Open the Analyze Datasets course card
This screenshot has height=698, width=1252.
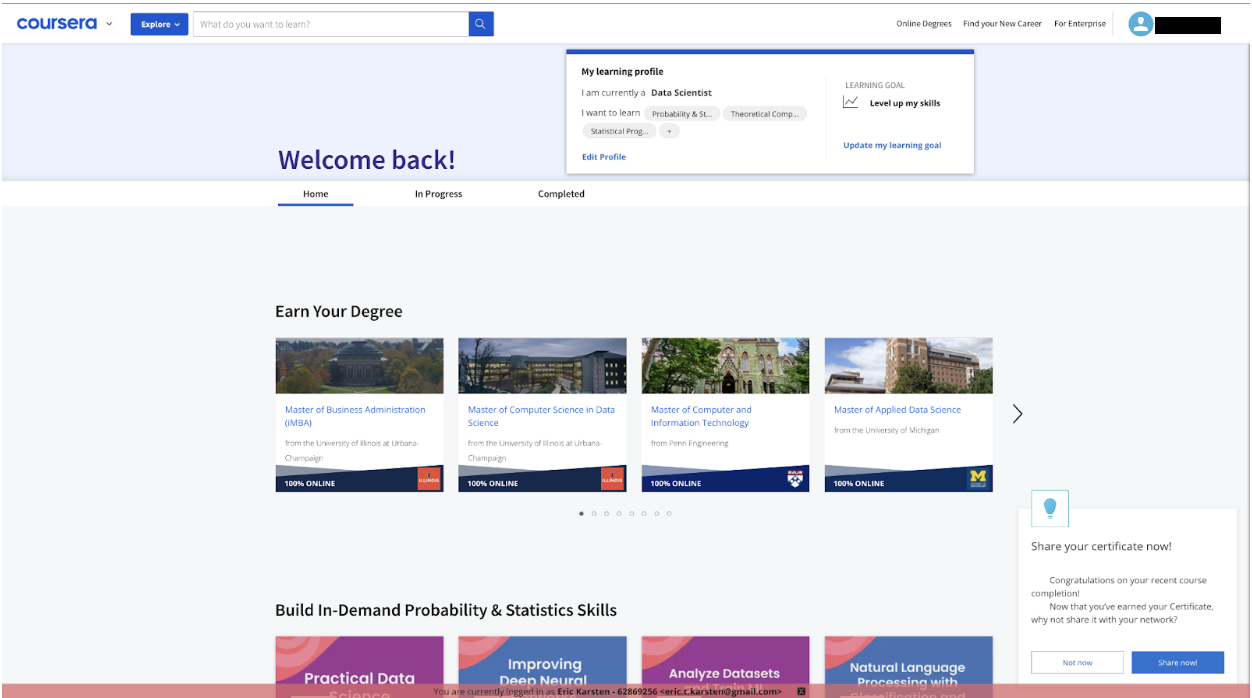coord(726,667)
